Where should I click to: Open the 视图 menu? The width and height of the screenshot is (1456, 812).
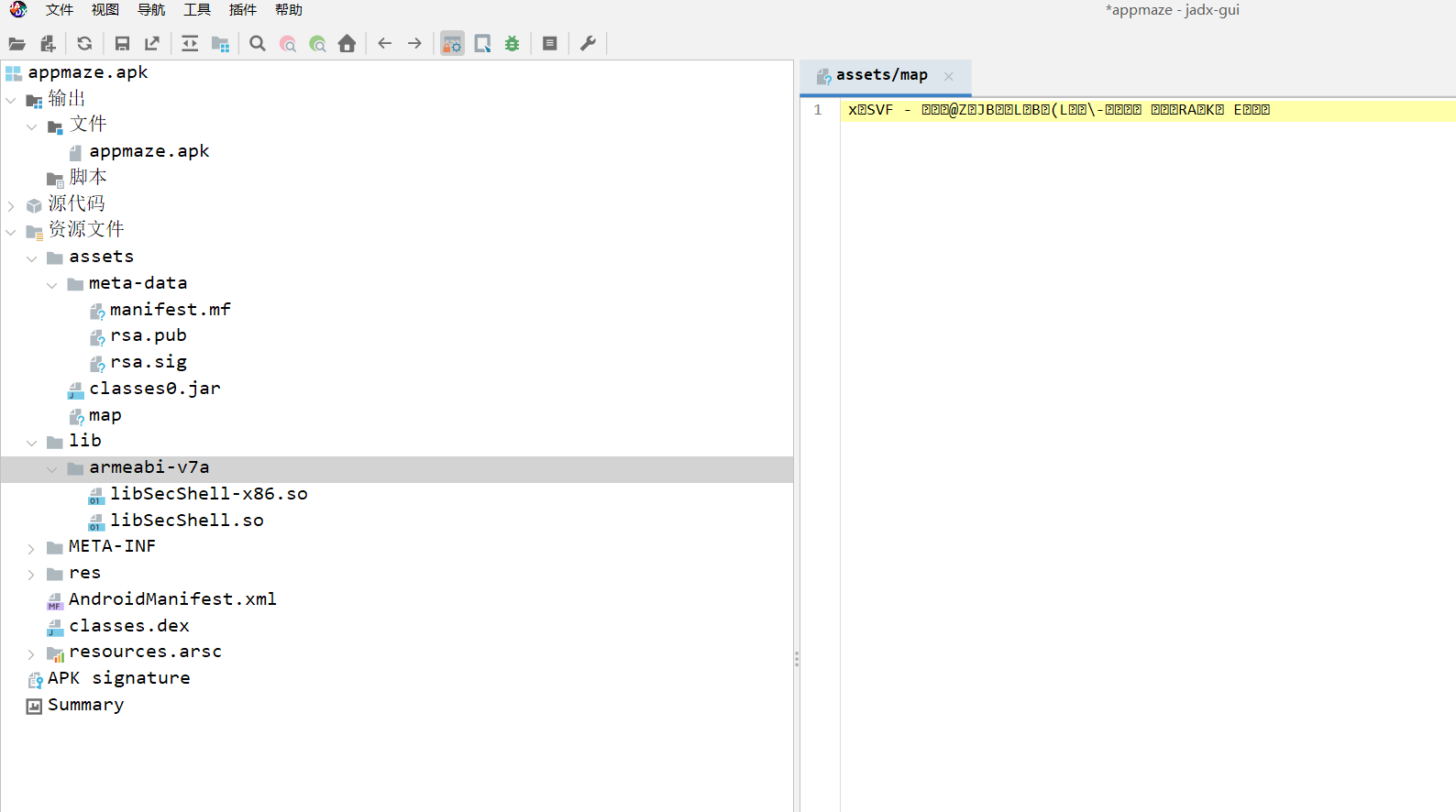(105, 9)
